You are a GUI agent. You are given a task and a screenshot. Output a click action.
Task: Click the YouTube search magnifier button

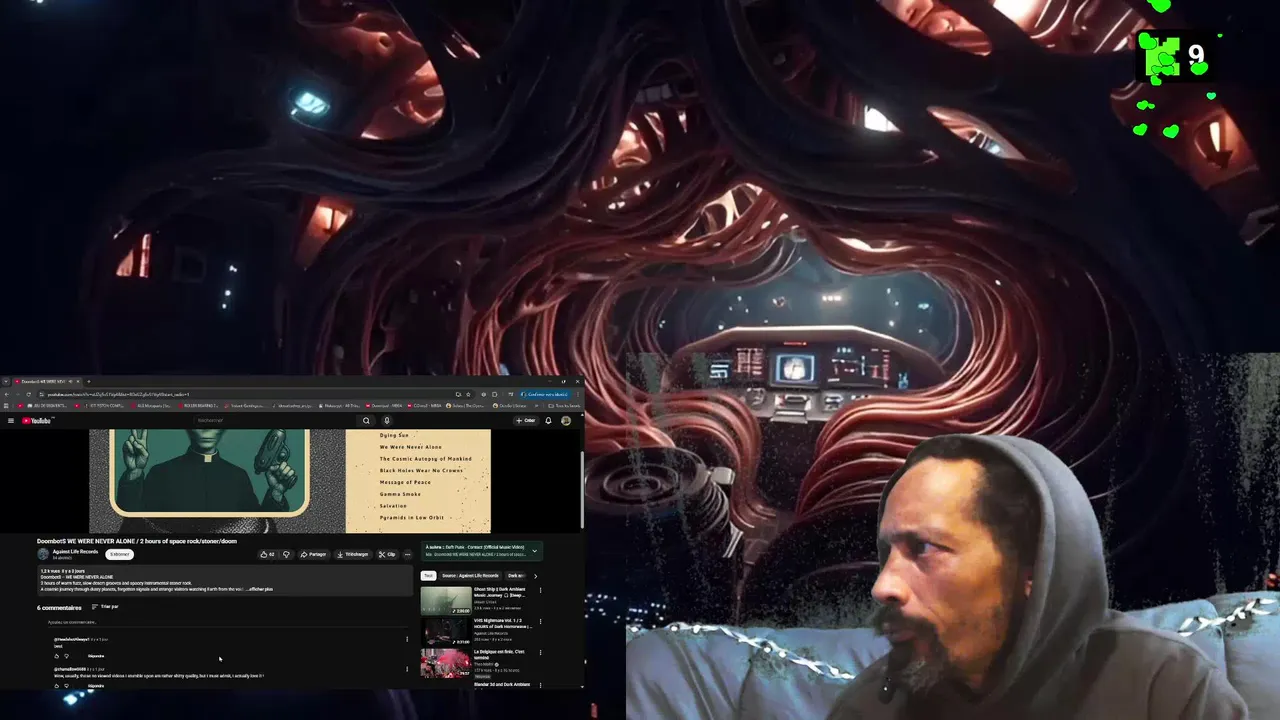366,421
